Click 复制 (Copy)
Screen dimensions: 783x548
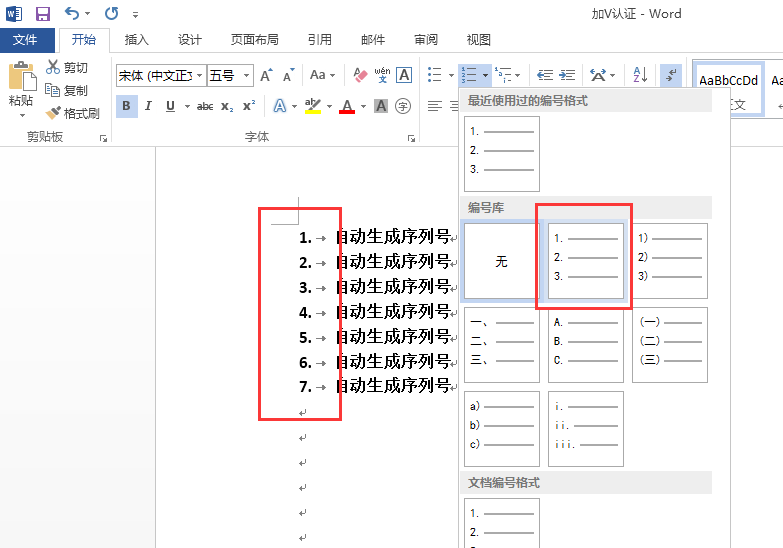click(66, 90)
